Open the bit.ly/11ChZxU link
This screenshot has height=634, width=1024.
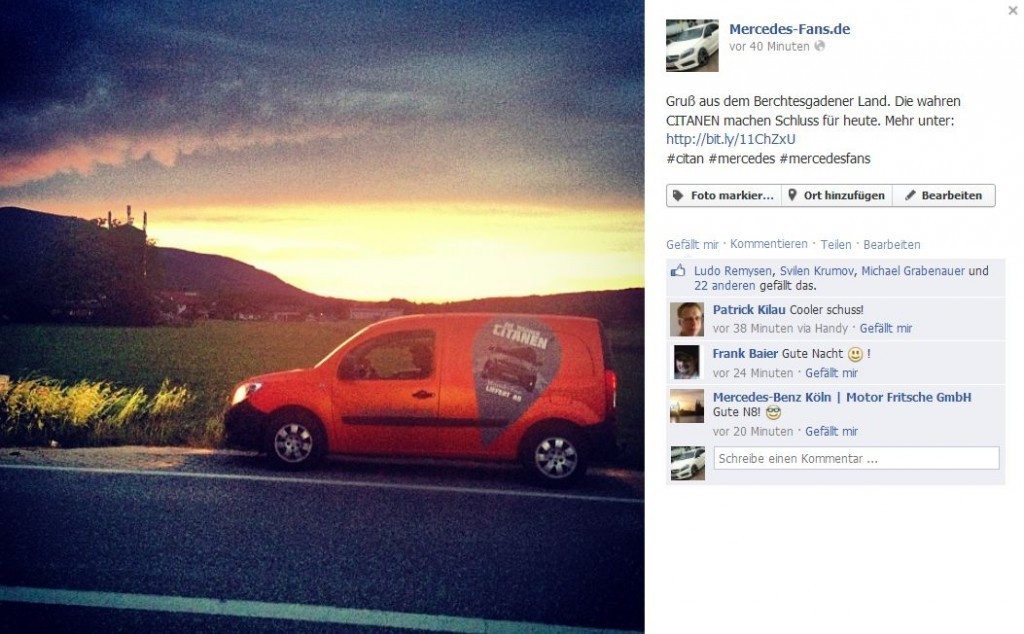click(731, 139)
